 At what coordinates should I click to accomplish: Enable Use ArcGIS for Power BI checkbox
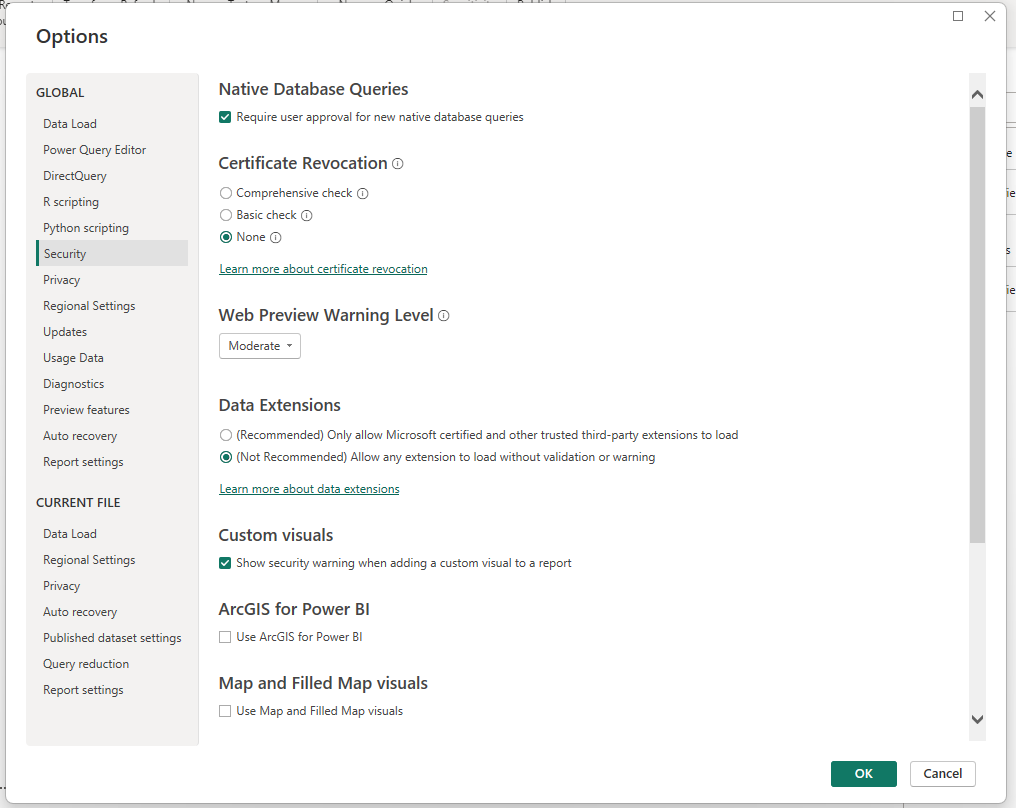225,637
